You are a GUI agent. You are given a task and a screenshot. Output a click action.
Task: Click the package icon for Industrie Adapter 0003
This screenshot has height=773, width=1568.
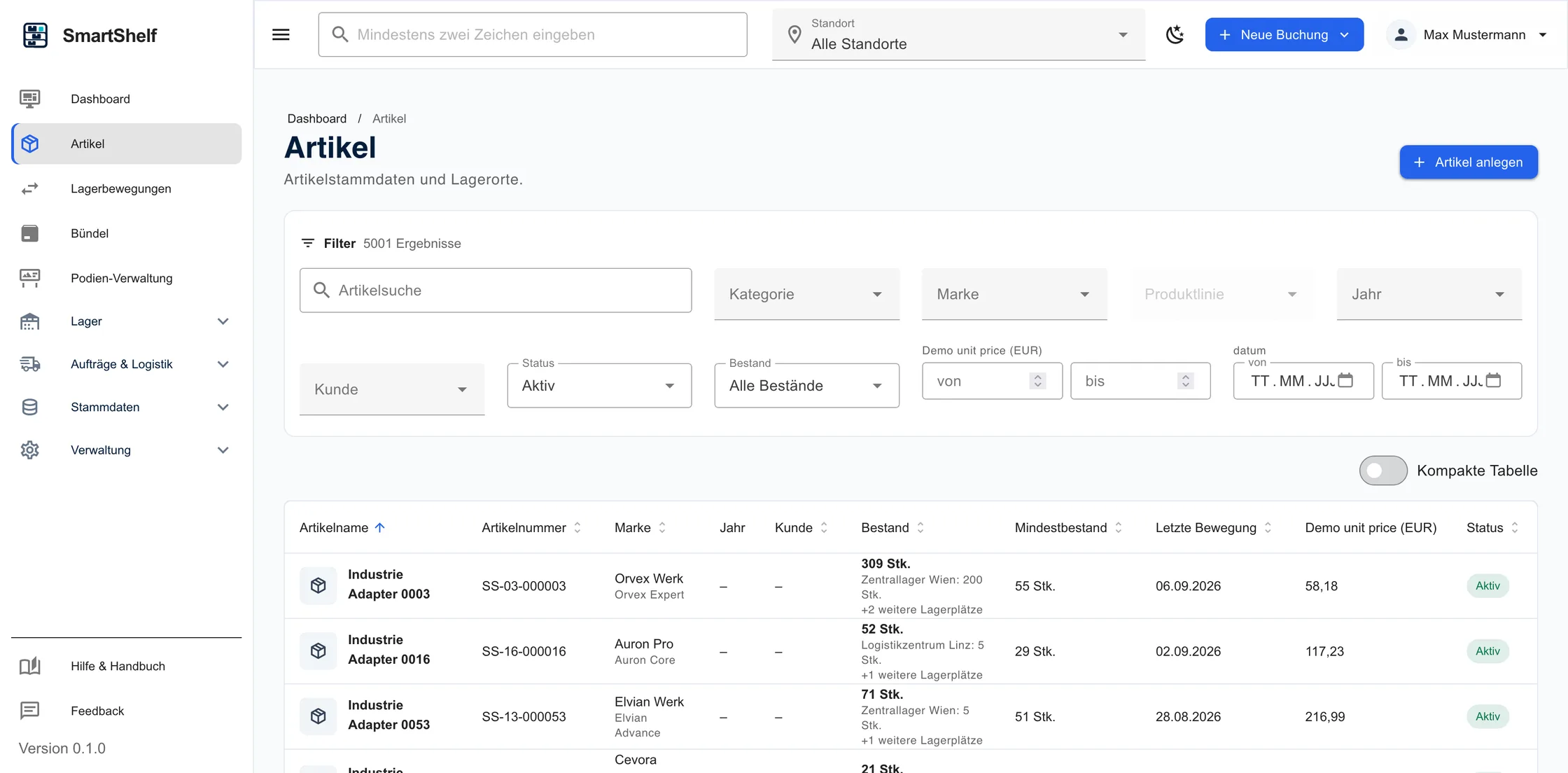pyautogui.click(x=318, y=585)
